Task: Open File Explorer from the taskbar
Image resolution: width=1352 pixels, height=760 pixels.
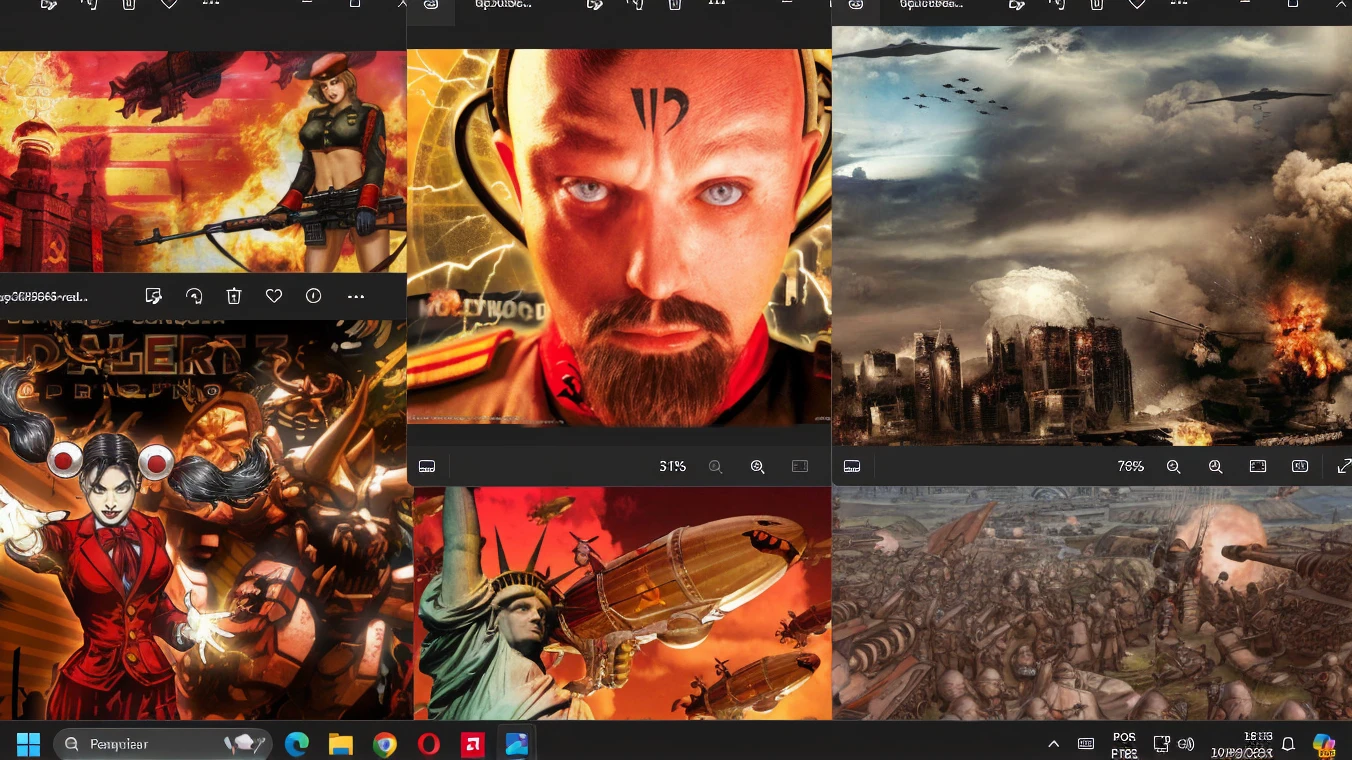Action: point(341,744)
